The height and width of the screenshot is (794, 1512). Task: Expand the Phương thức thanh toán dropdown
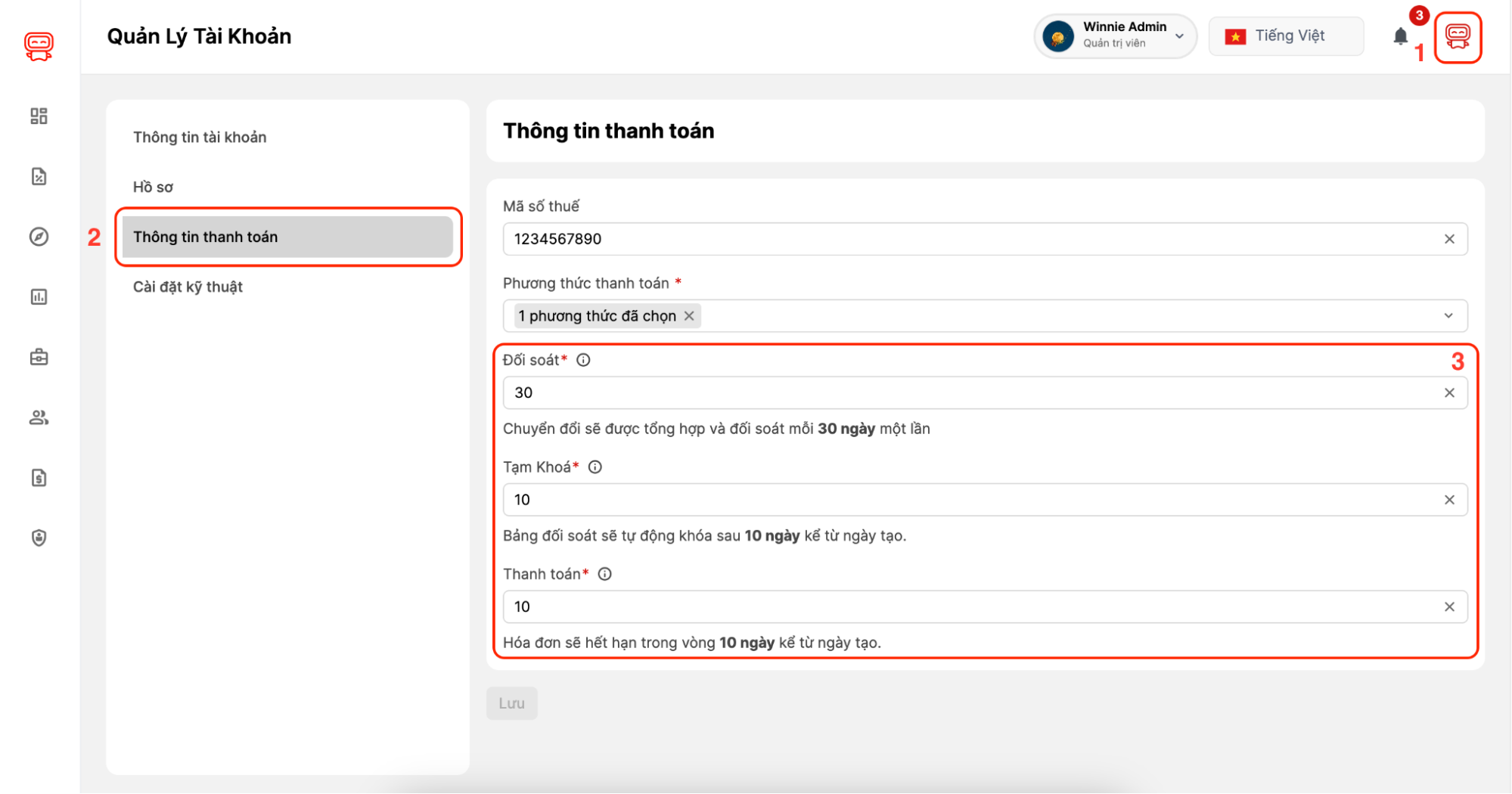point(1448,316)
